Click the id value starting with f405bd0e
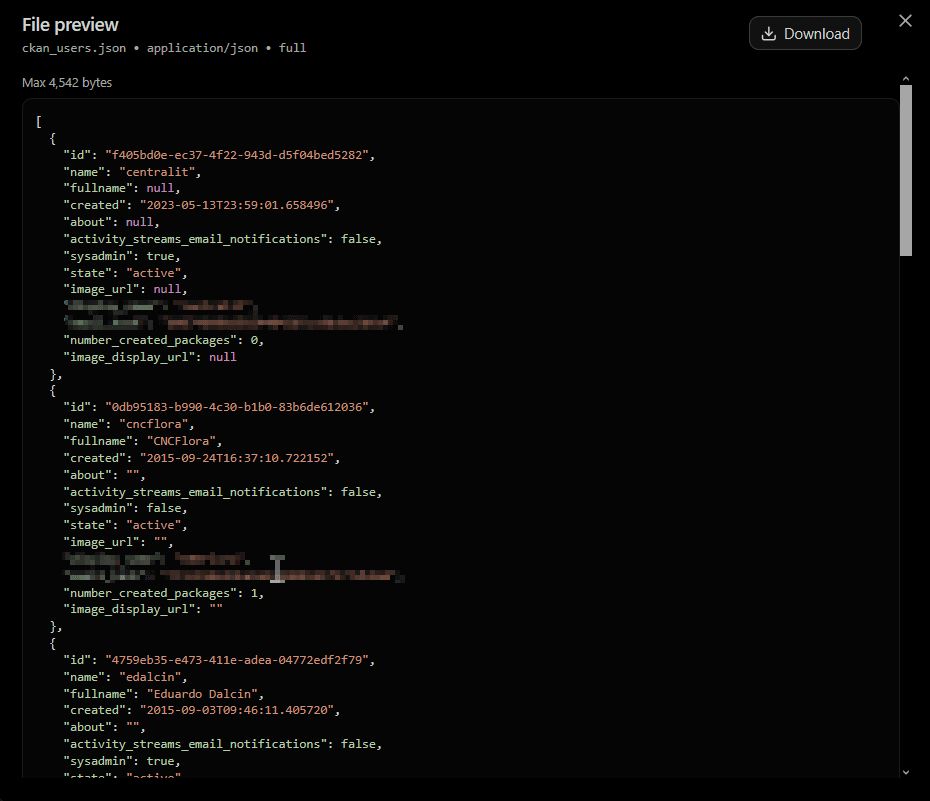Viewport: 930px width, 801px height. [x=237, y=155]
